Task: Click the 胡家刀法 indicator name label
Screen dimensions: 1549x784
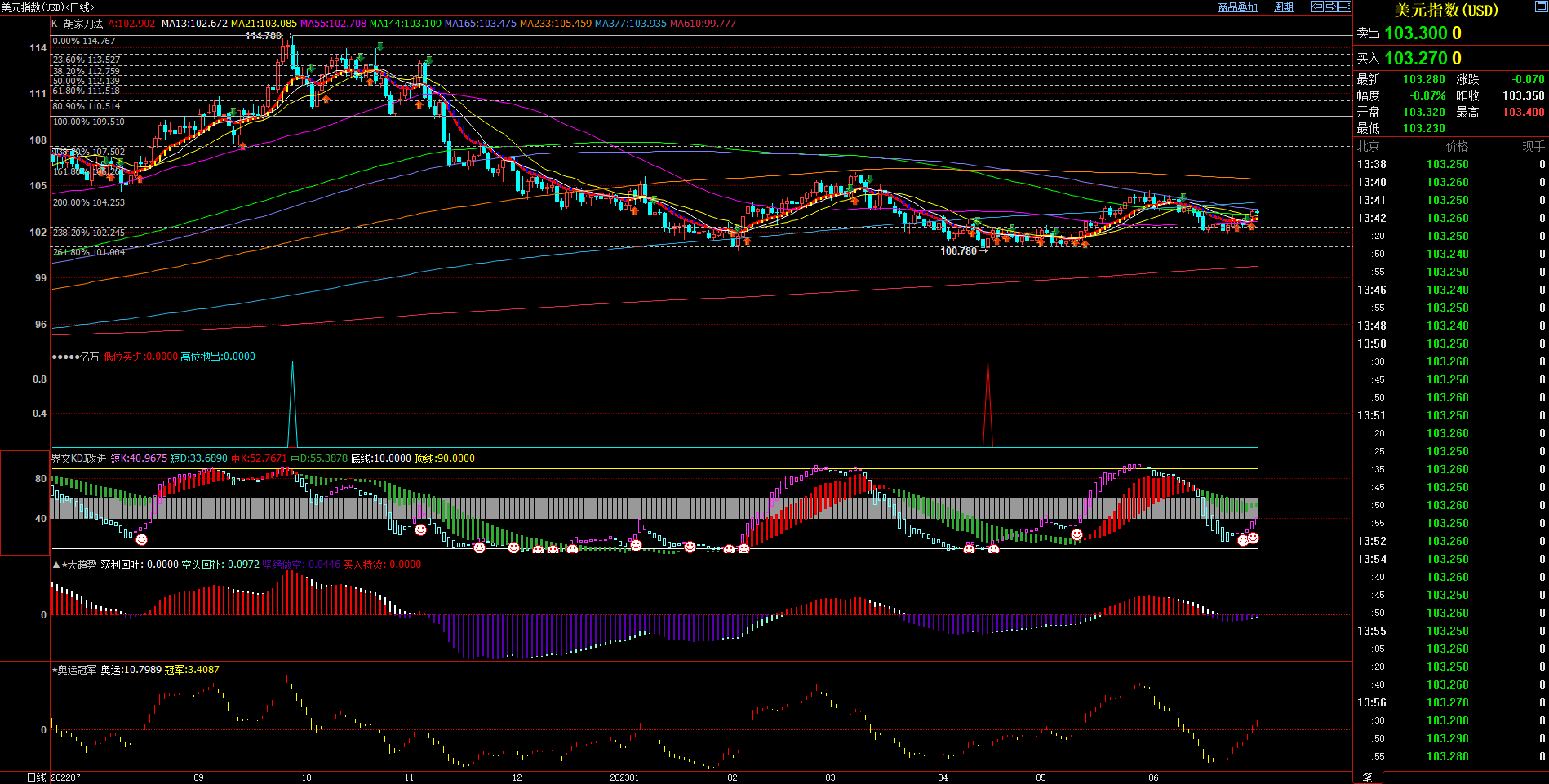Action: tap(83, 24)
